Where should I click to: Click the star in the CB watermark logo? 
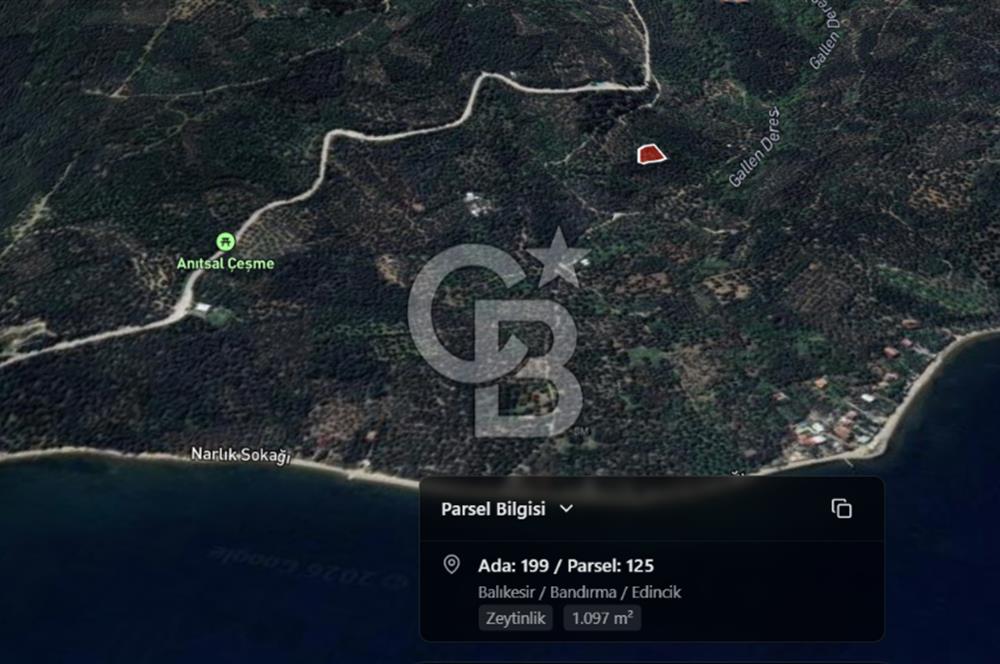click(x=558, y=258)
